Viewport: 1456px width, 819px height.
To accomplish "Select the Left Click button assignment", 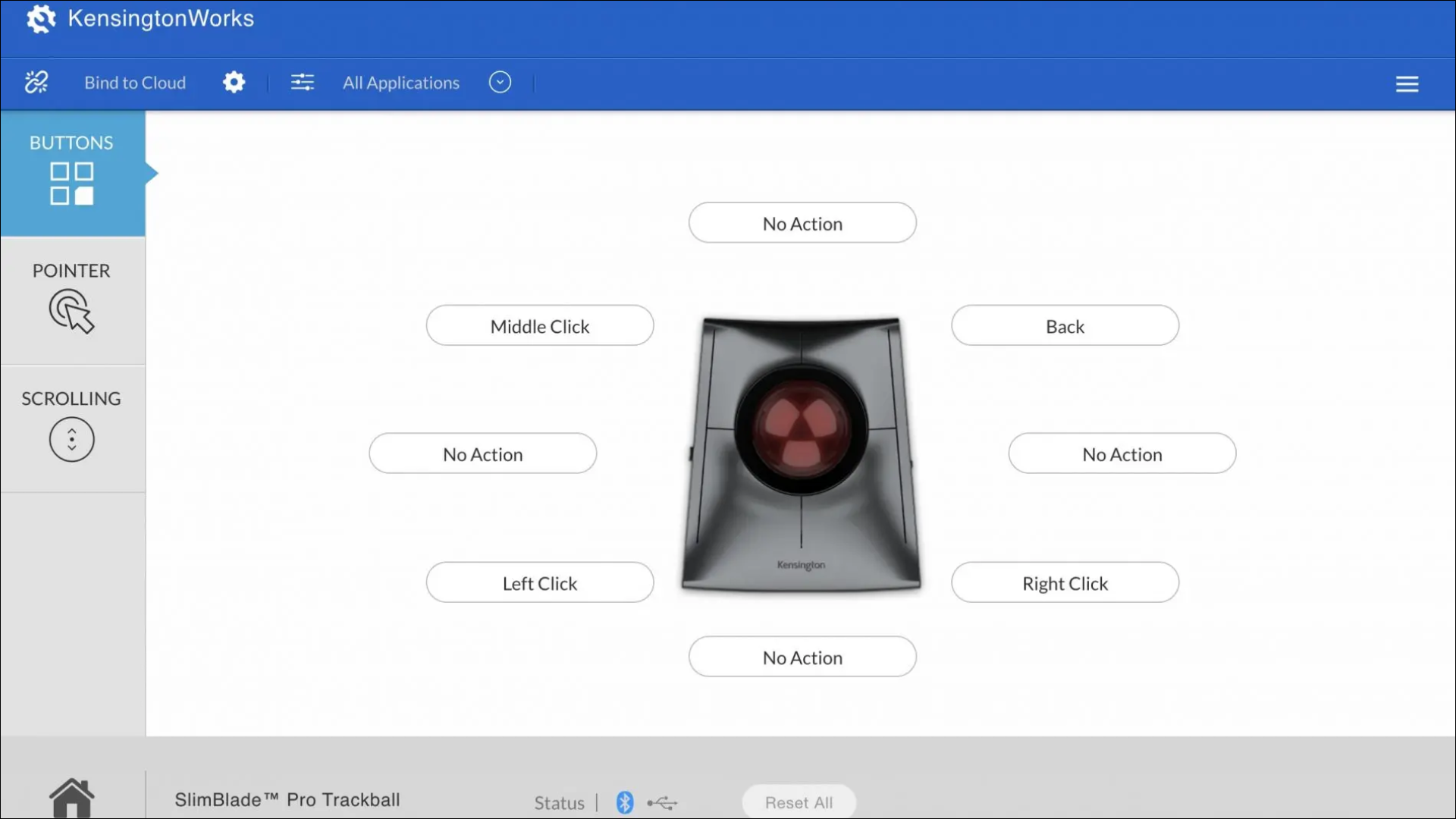I will 540,582.
